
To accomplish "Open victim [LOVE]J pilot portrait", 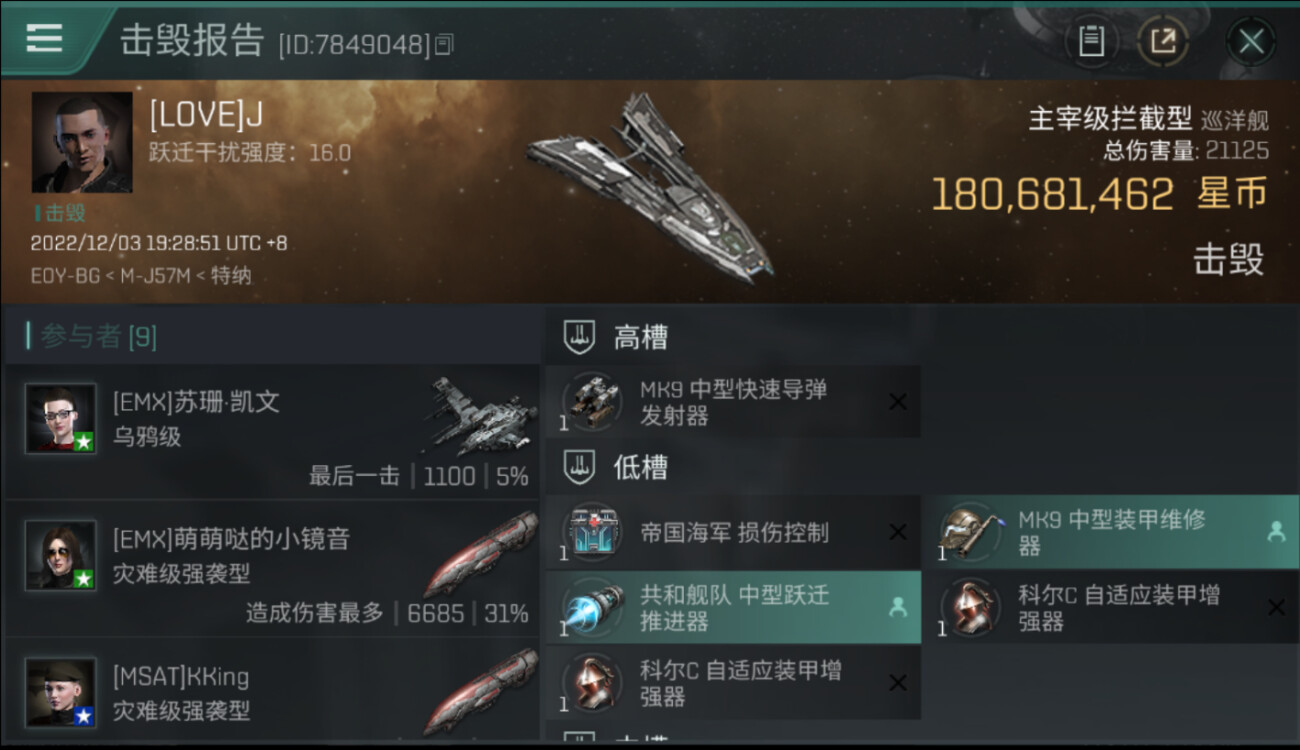I will (82, 142).
